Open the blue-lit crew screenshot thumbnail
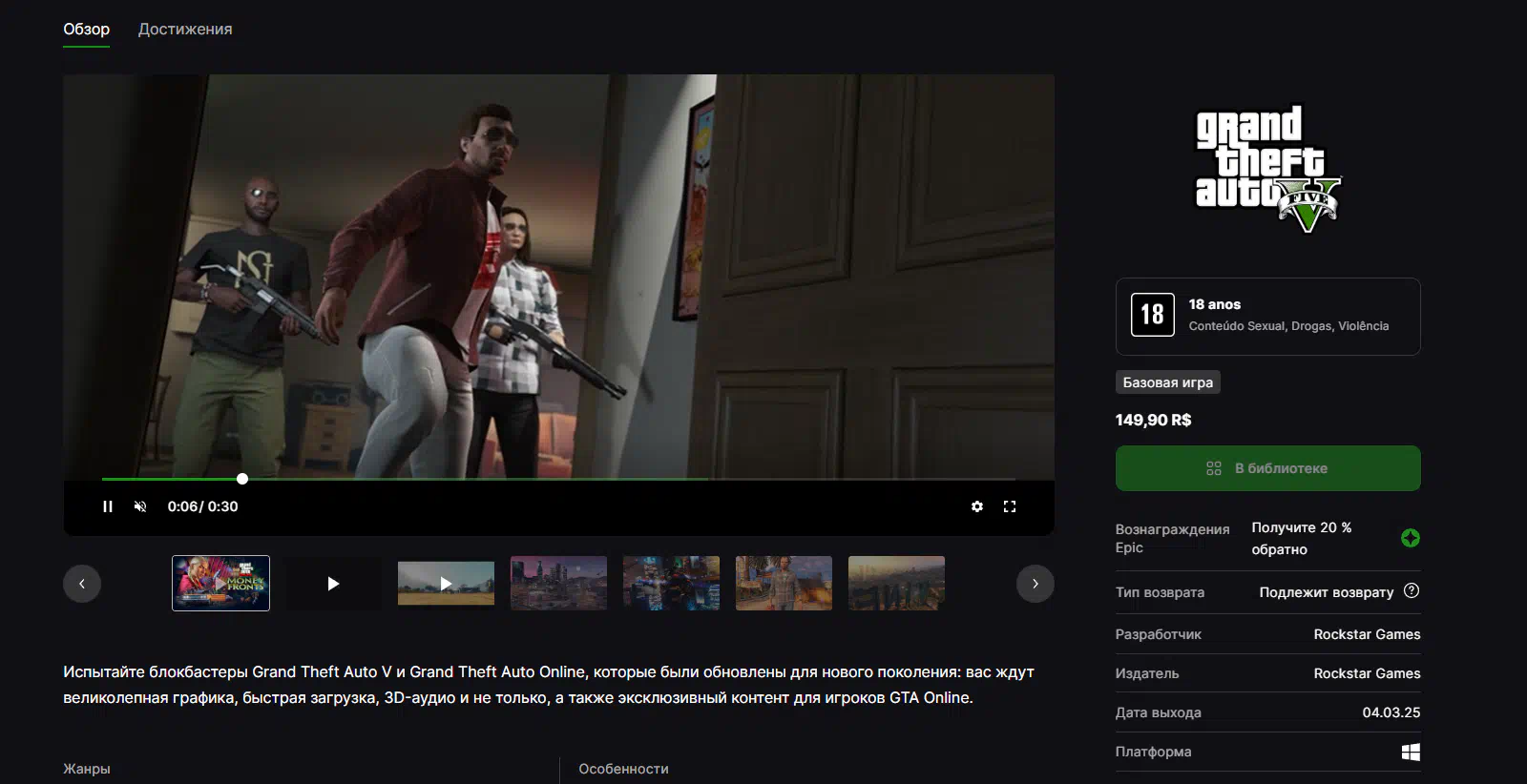 671,583
